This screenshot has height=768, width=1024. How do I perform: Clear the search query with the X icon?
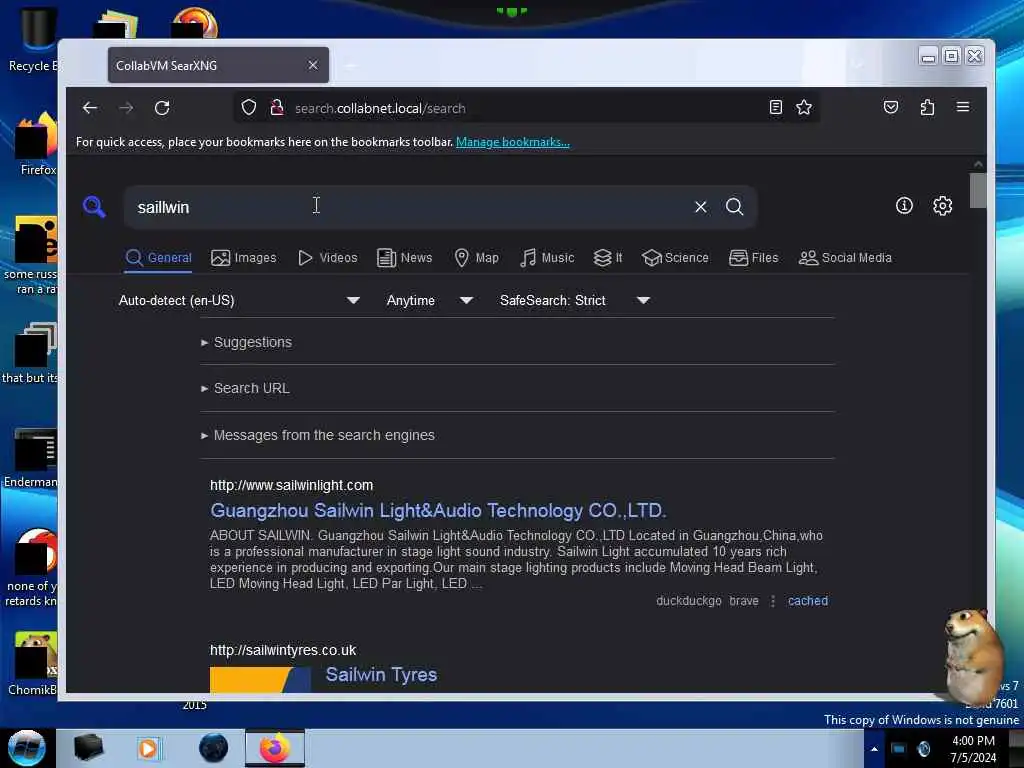(701, 207)
